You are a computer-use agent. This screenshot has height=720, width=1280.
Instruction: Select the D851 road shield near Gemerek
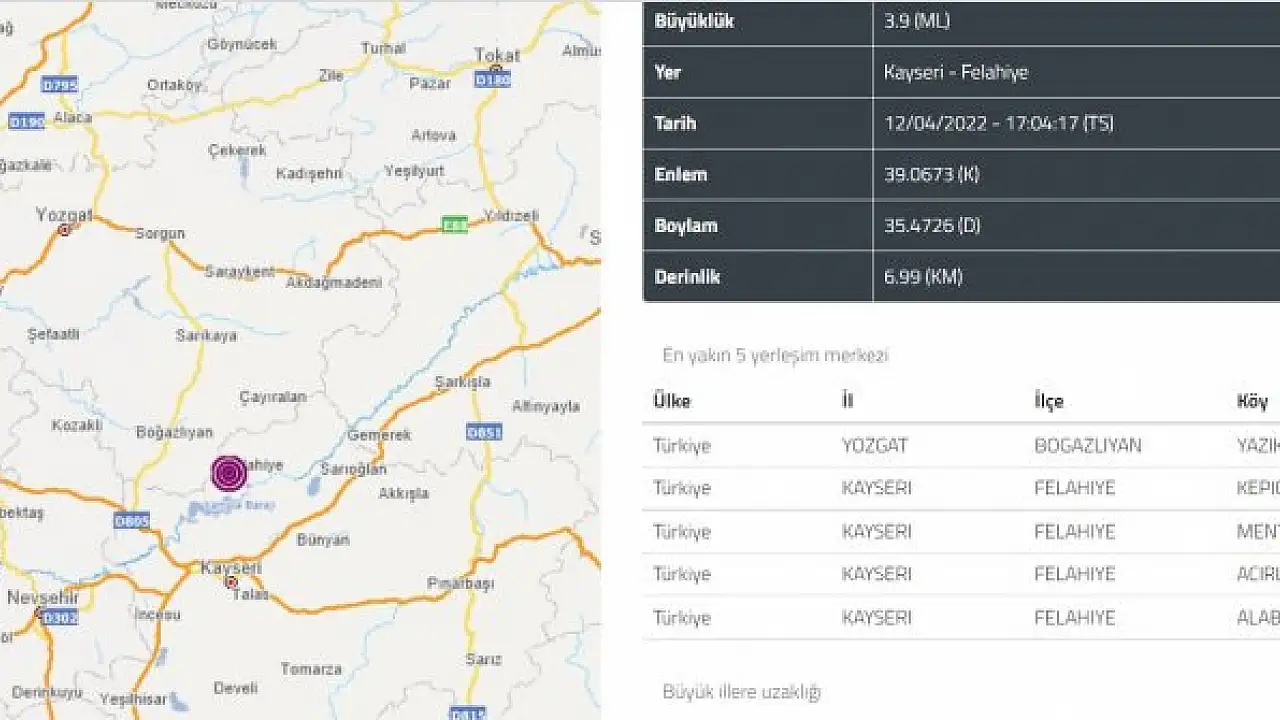click(484, 432)
